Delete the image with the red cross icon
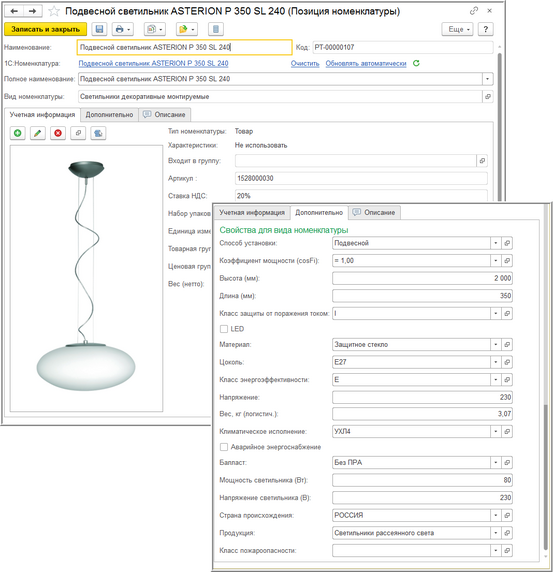 point(58,133)
